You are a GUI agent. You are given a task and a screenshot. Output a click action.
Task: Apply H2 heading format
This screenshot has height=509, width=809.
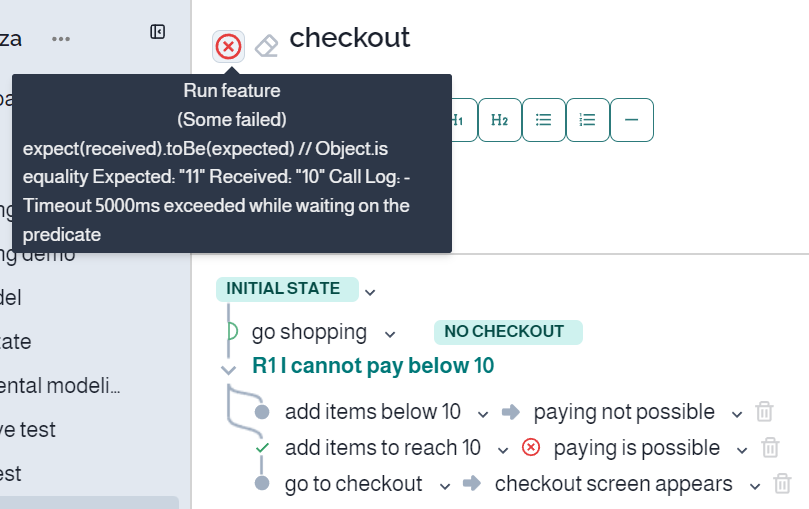coord(499,120)
